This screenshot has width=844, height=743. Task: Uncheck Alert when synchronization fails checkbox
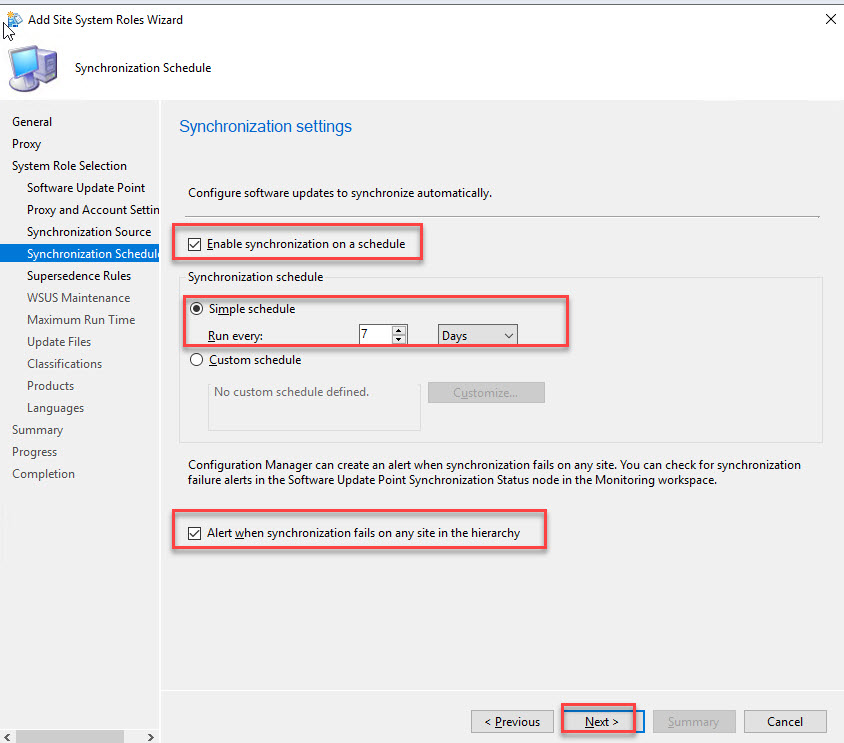(195, 534)
